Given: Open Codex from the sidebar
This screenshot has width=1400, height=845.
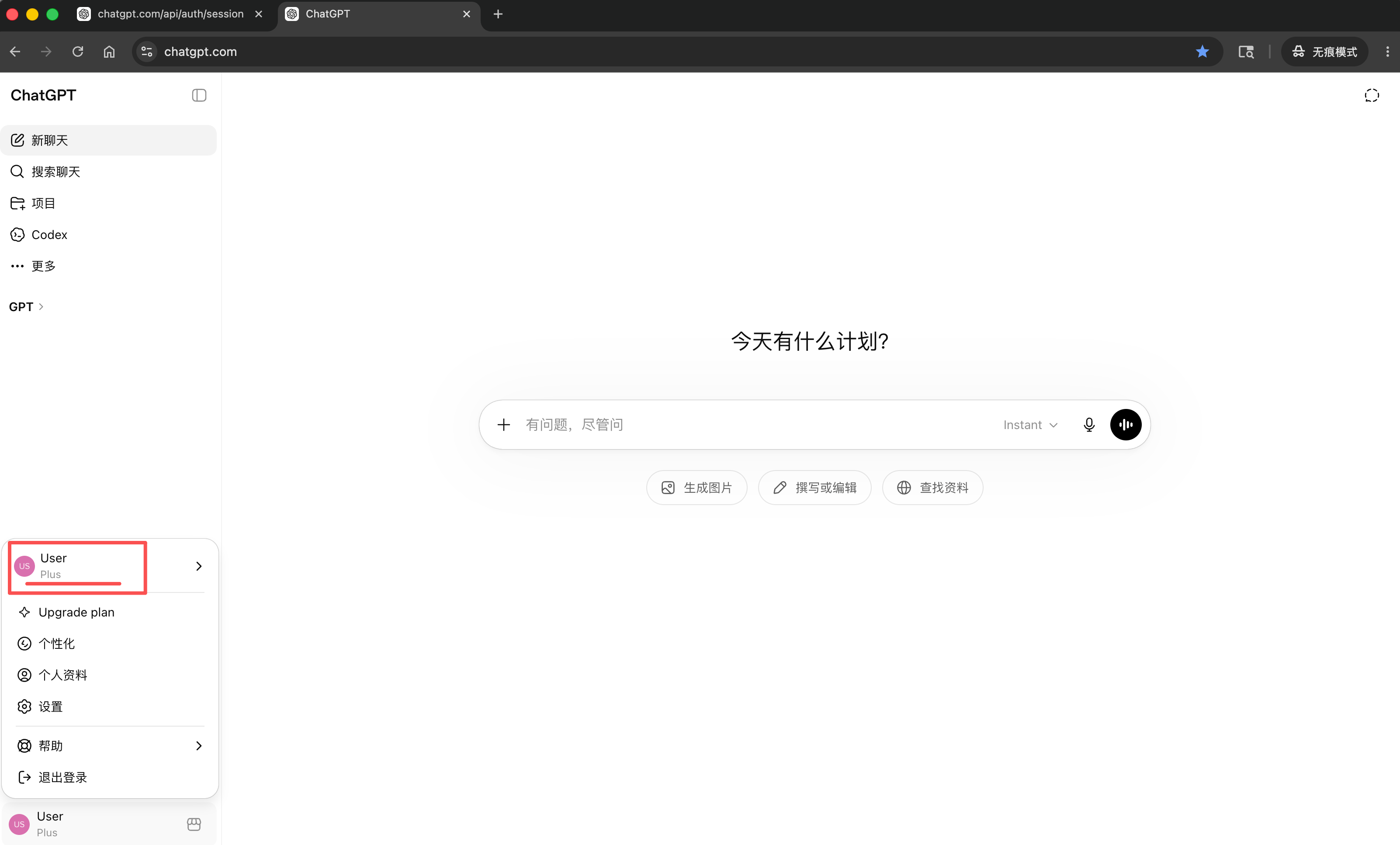Looking at the screenshot, I should tap(108, 235).
